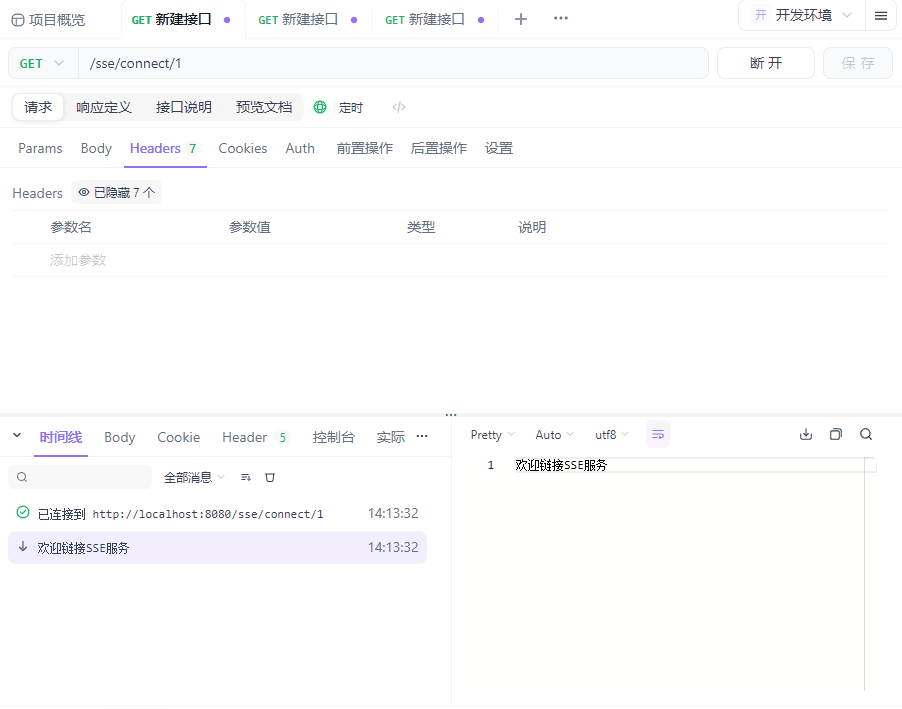Open the GET method dropdown
902x709 pixels.
(43, 63)
